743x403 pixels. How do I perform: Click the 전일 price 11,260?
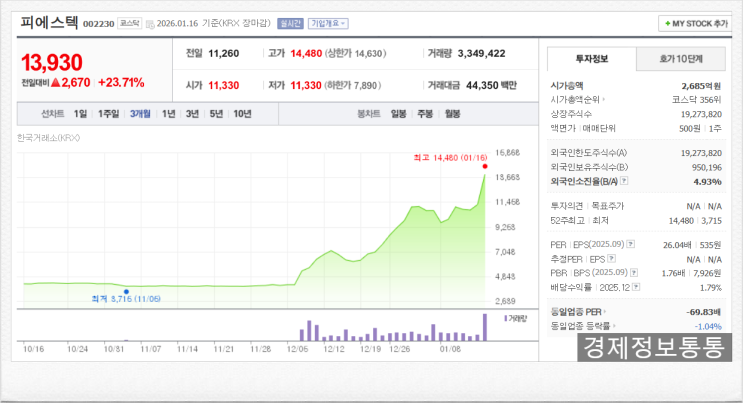[224, 54]
